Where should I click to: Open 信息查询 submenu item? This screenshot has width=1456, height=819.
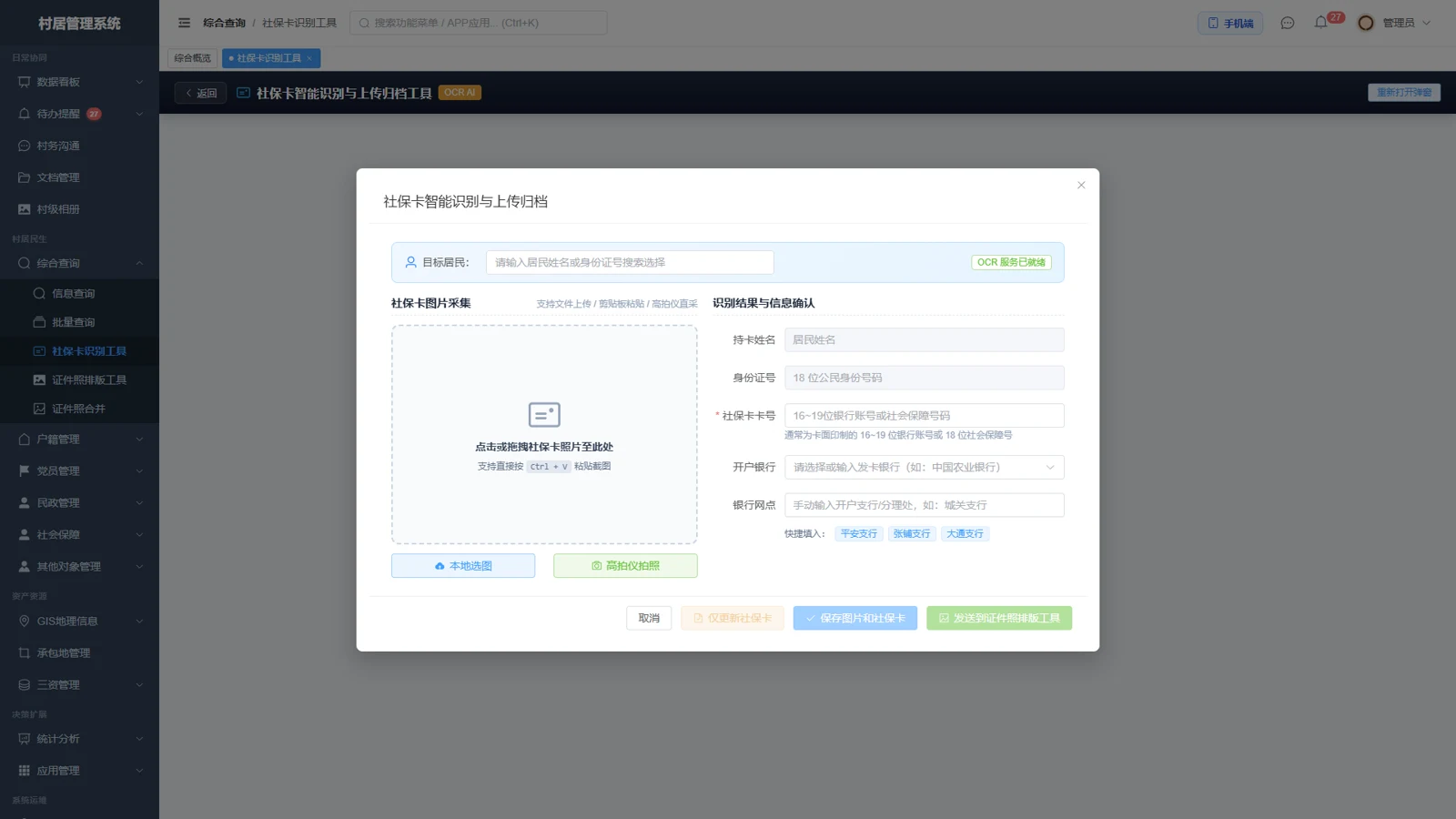pyautogui.click(x=79, y=294)
